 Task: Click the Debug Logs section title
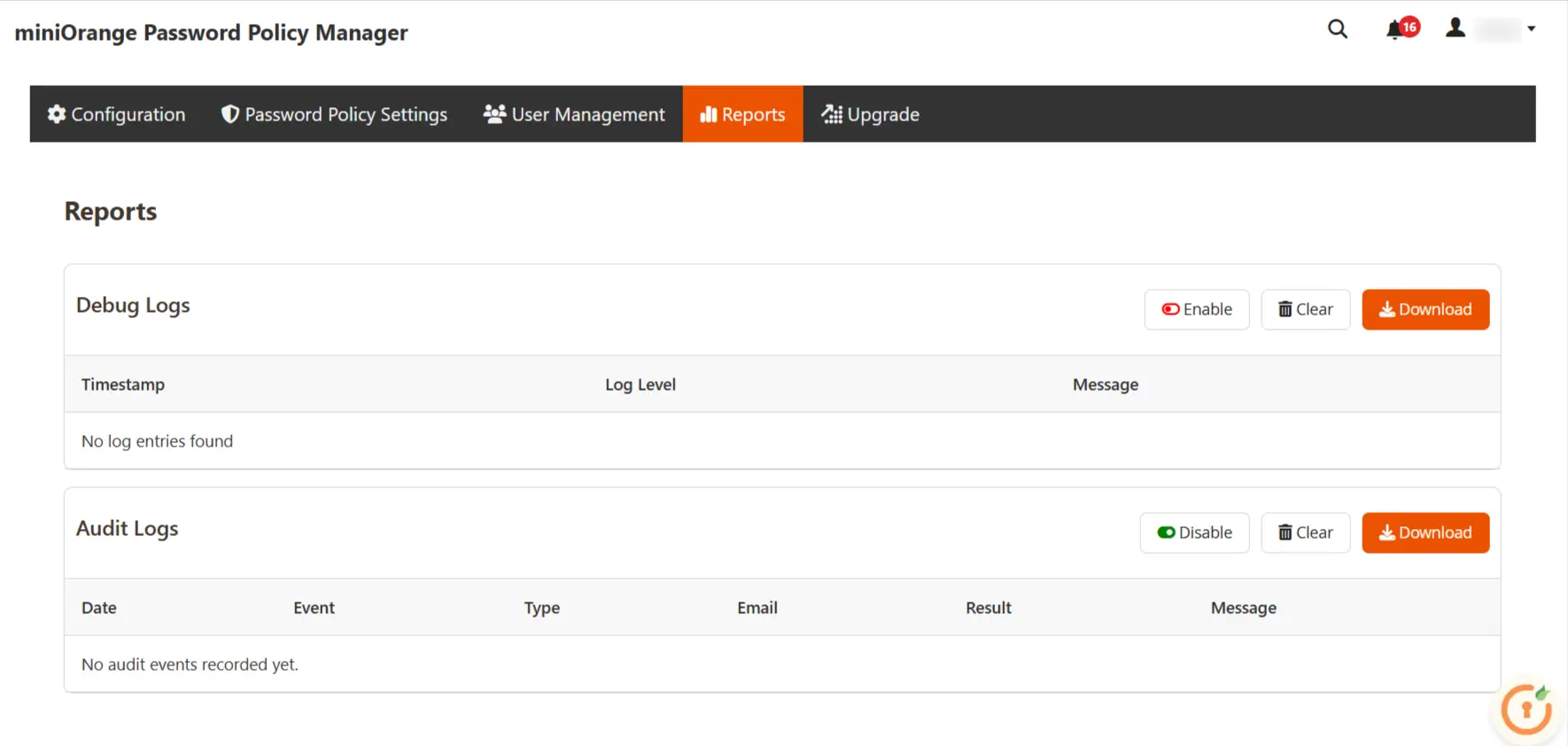pos(133,306)
